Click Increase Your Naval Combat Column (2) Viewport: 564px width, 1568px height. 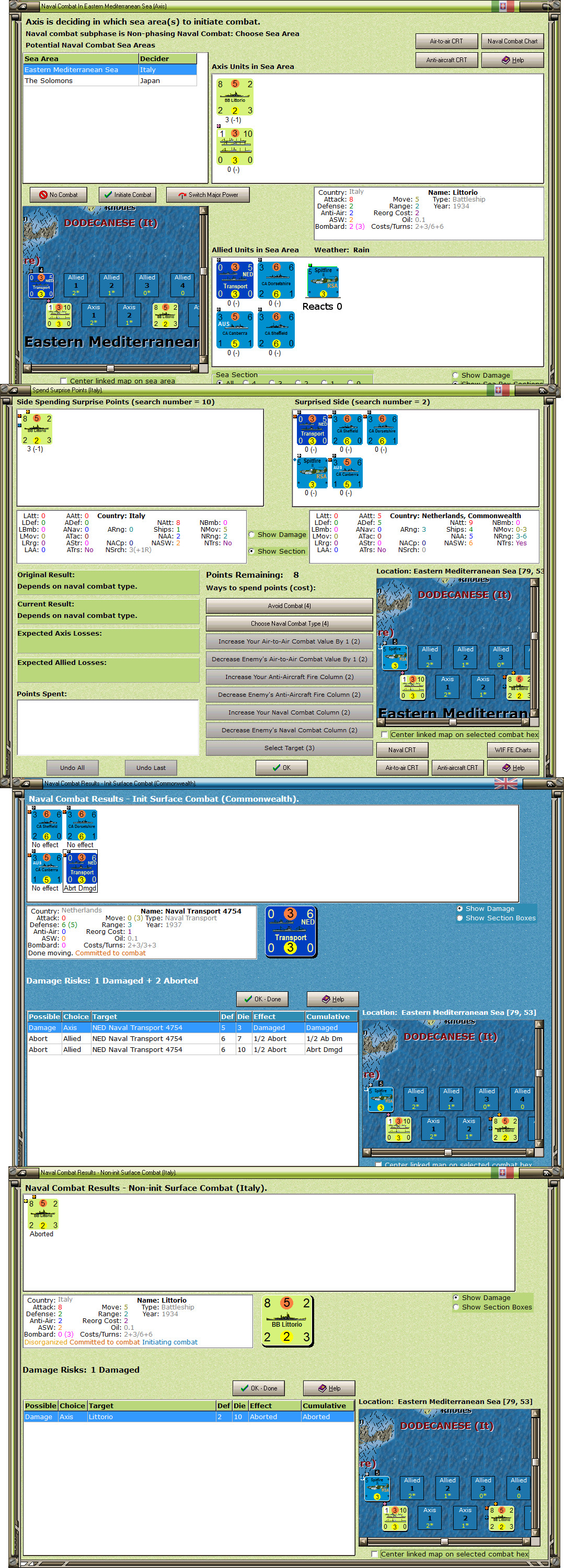point(289,712)
